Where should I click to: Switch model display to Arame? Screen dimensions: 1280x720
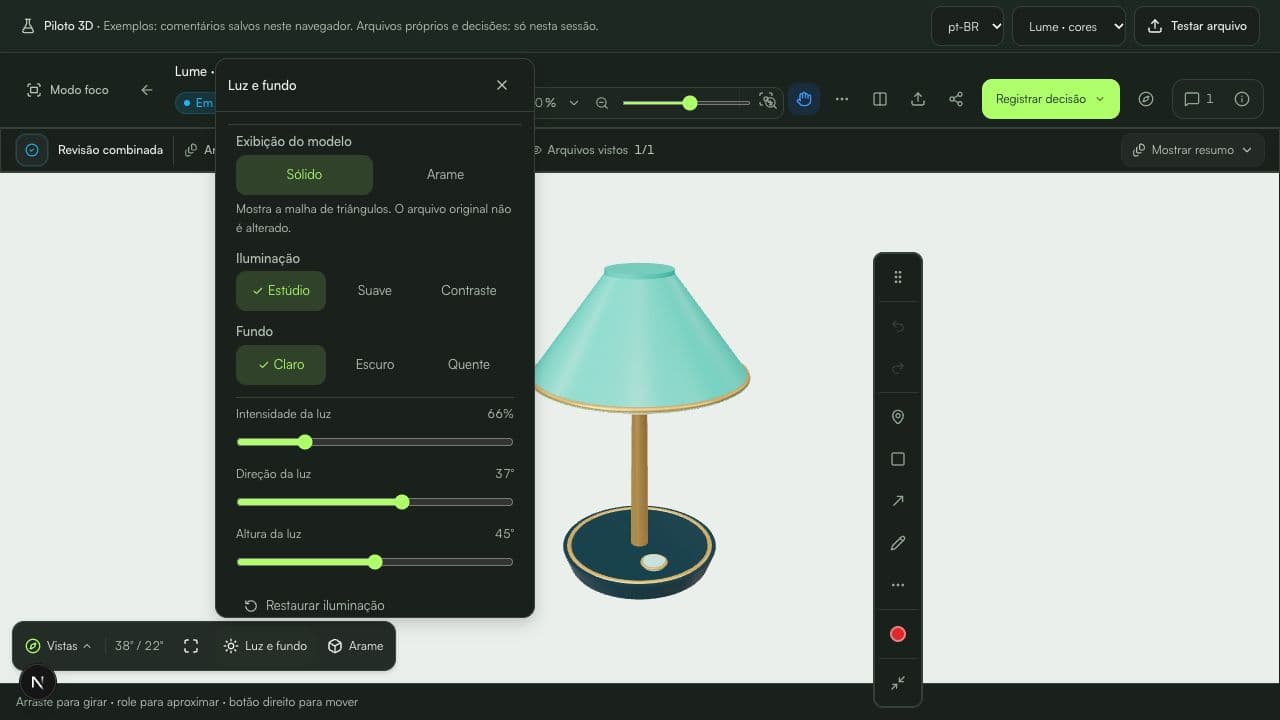[445, 174]
